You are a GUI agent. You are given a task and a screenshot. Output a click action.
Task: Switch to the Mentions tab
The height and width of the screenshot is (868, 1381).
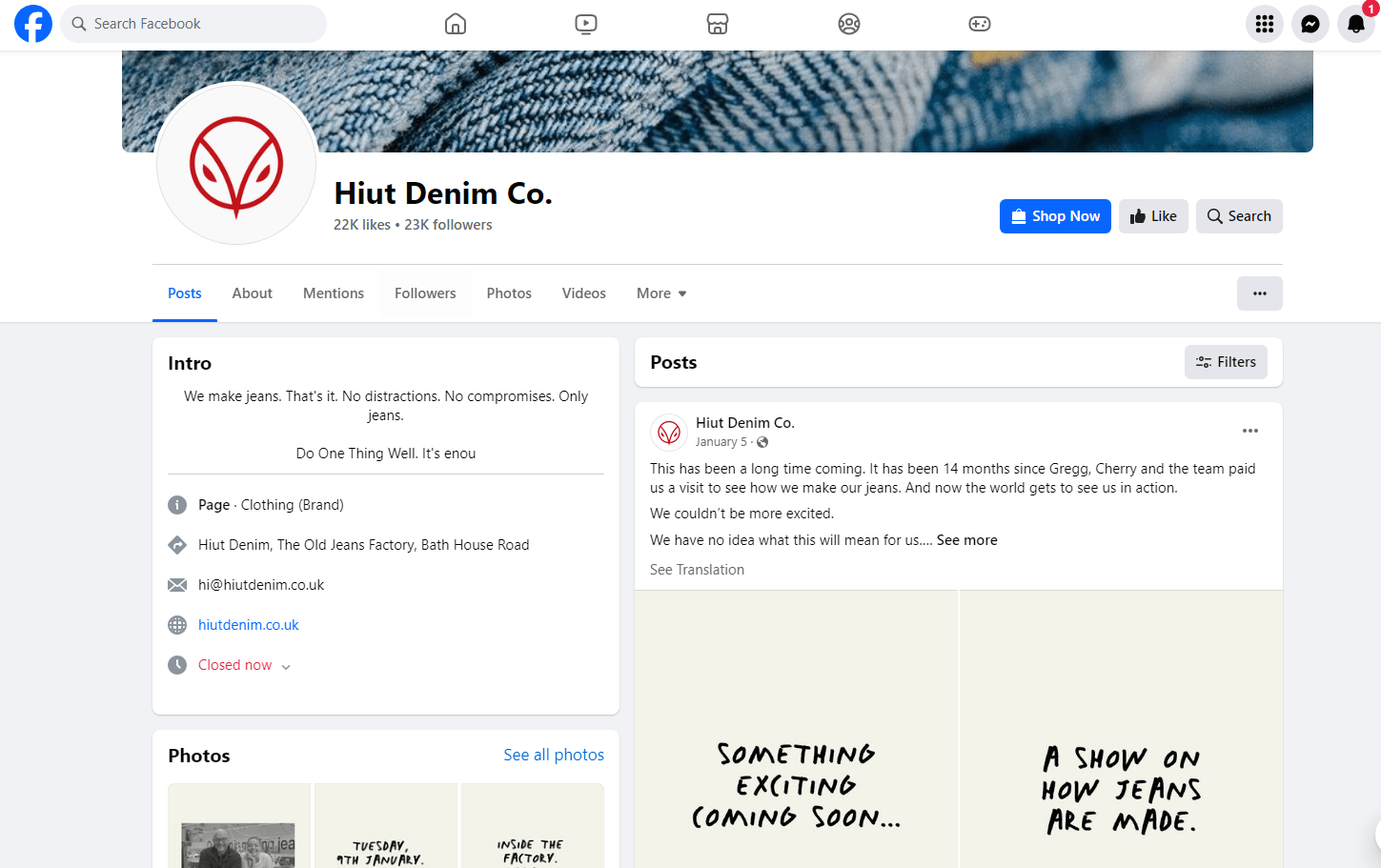click(x=334, y=293)
